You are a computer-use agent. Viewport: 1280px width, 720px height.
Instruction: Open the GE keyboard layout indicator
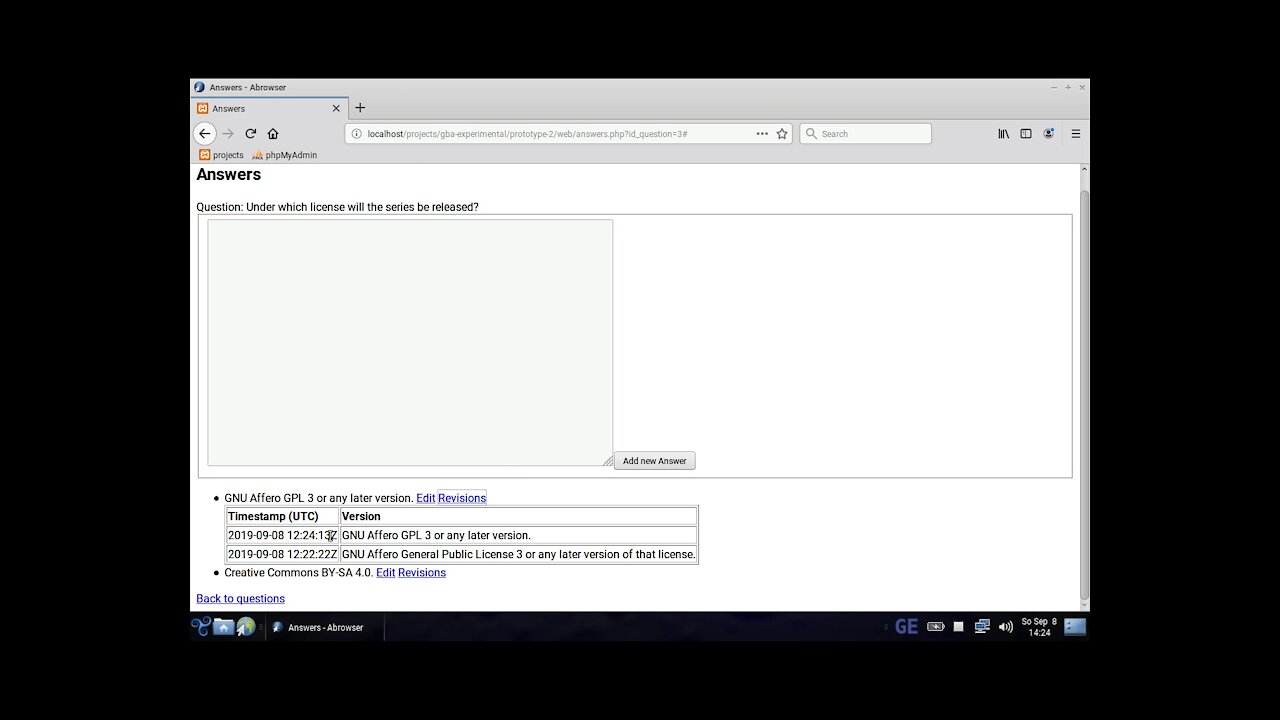[906, 627]
